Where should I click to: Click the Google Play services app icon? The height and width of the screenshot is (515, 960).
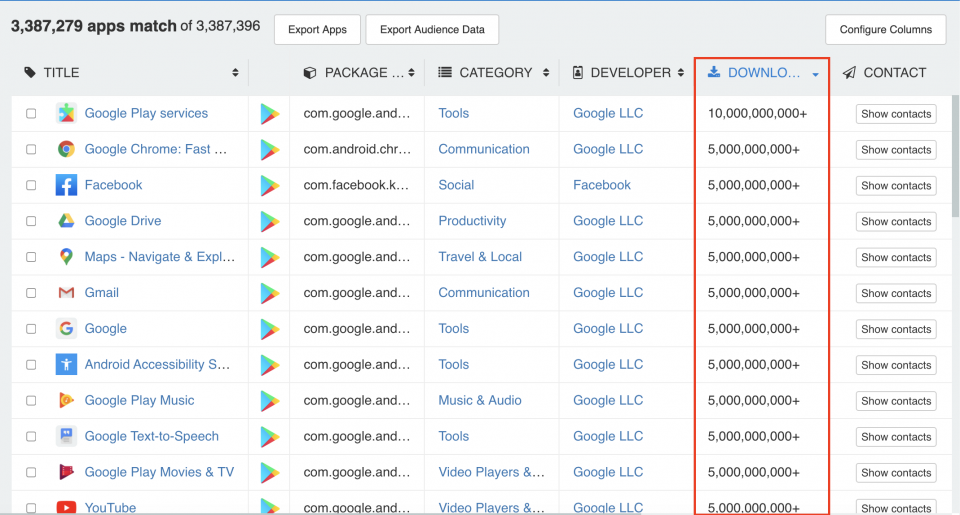66,113
